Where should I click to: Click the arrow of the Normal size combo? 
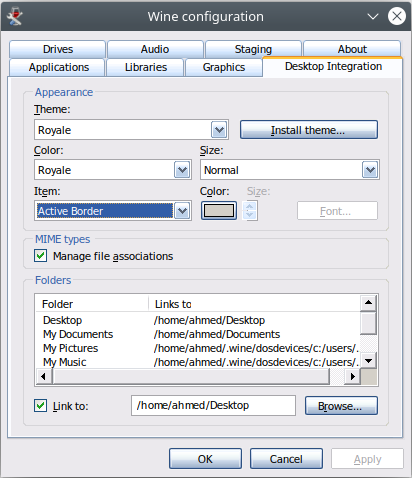pyautogui.click(x=370, y=170)
